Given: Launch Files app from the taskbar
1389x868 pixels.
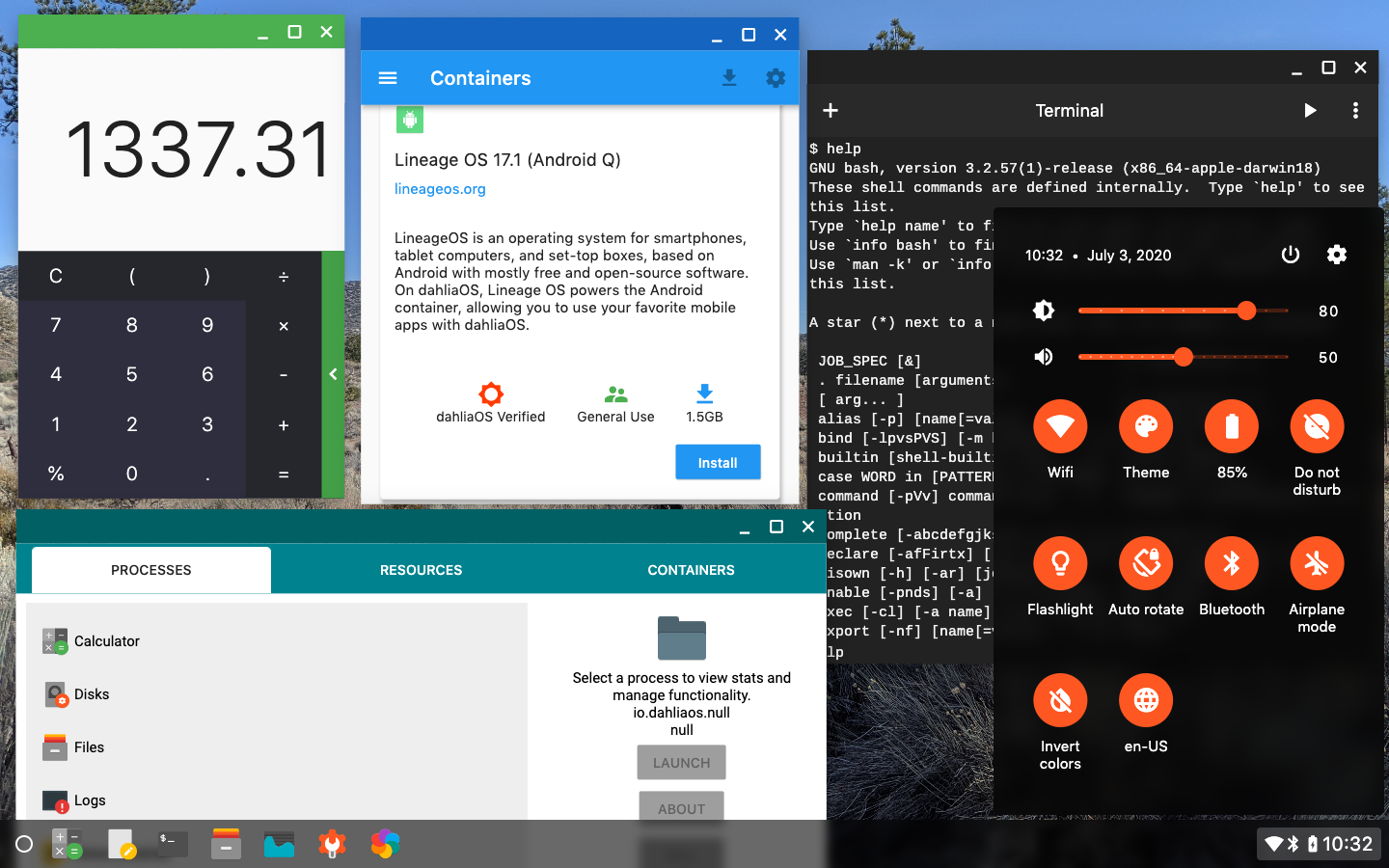Looking at the screenshot, I should tap(226, 844).
